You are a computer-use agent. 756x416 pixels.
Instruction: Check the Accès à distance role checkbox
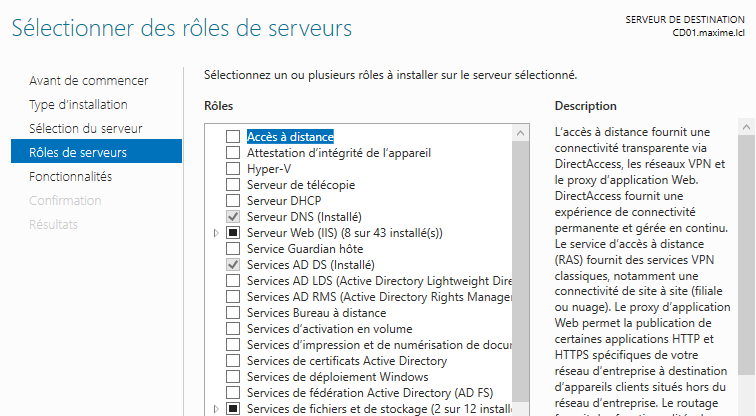(x=233, y=137)
